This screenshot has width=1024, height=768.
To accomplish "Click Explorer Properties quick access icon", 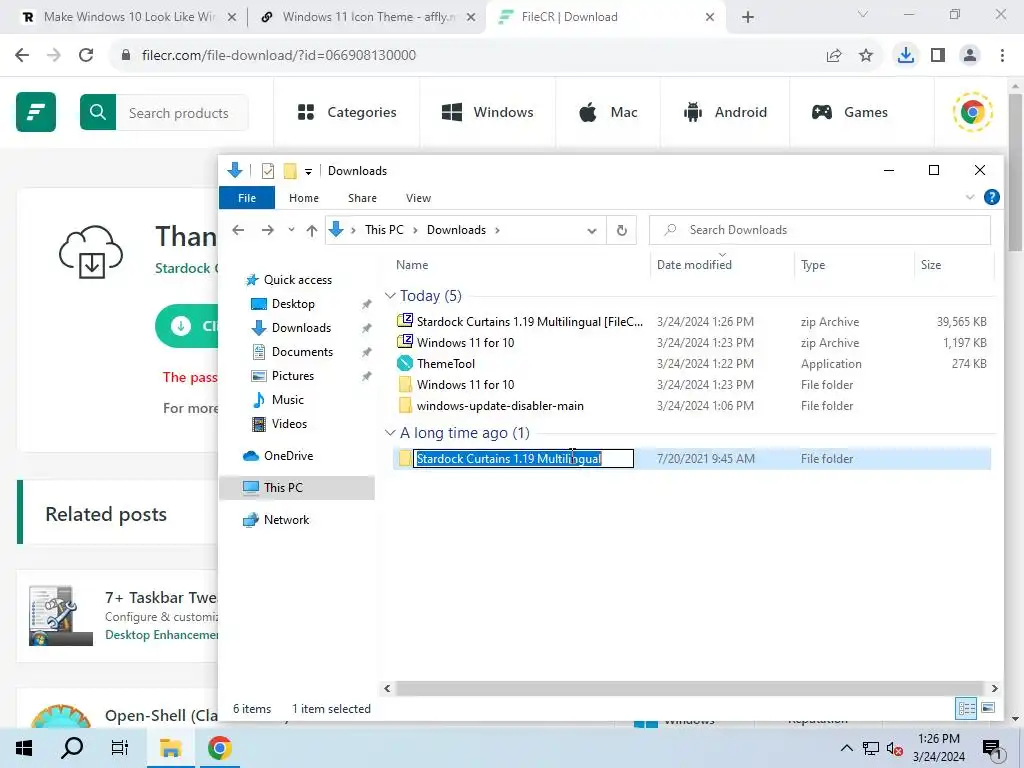I will click(268, 171).
